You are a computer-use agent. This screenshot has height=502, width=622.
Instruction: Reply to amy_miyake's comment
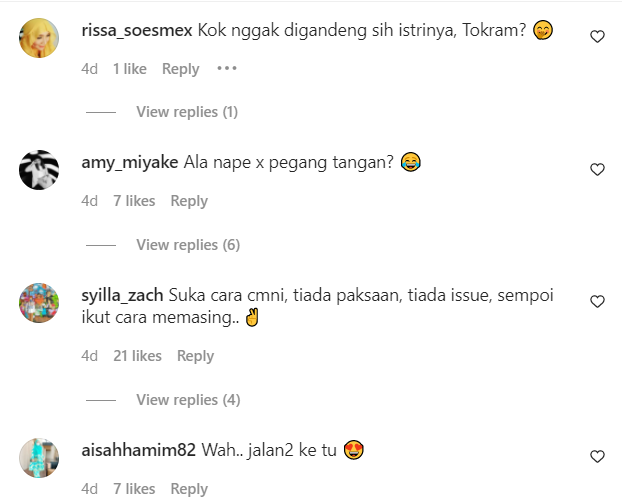[189, 201]
